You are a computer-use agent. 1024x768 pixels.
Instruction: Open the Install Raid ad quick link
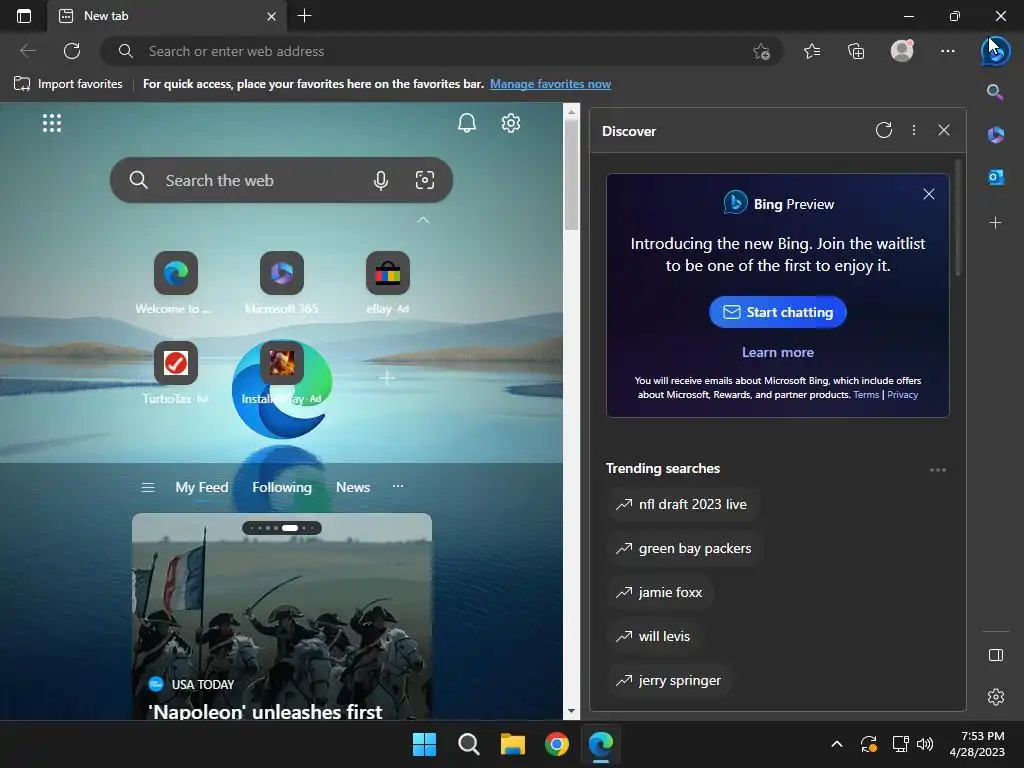click(x=281, y=373)
